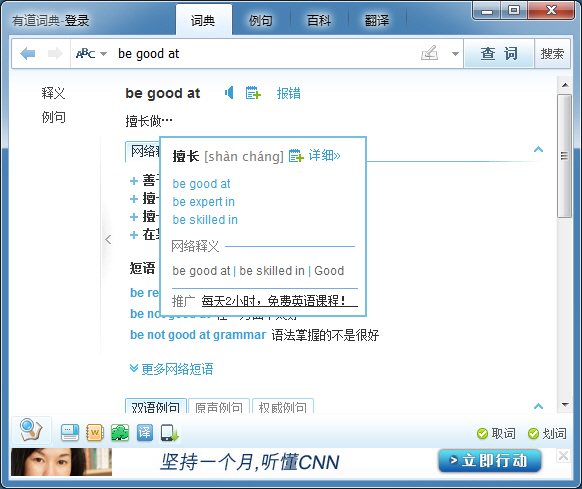Click 'be not good at grammar' phrase
Viewport: 582px width, 489px height.
[x=198, y=335]
